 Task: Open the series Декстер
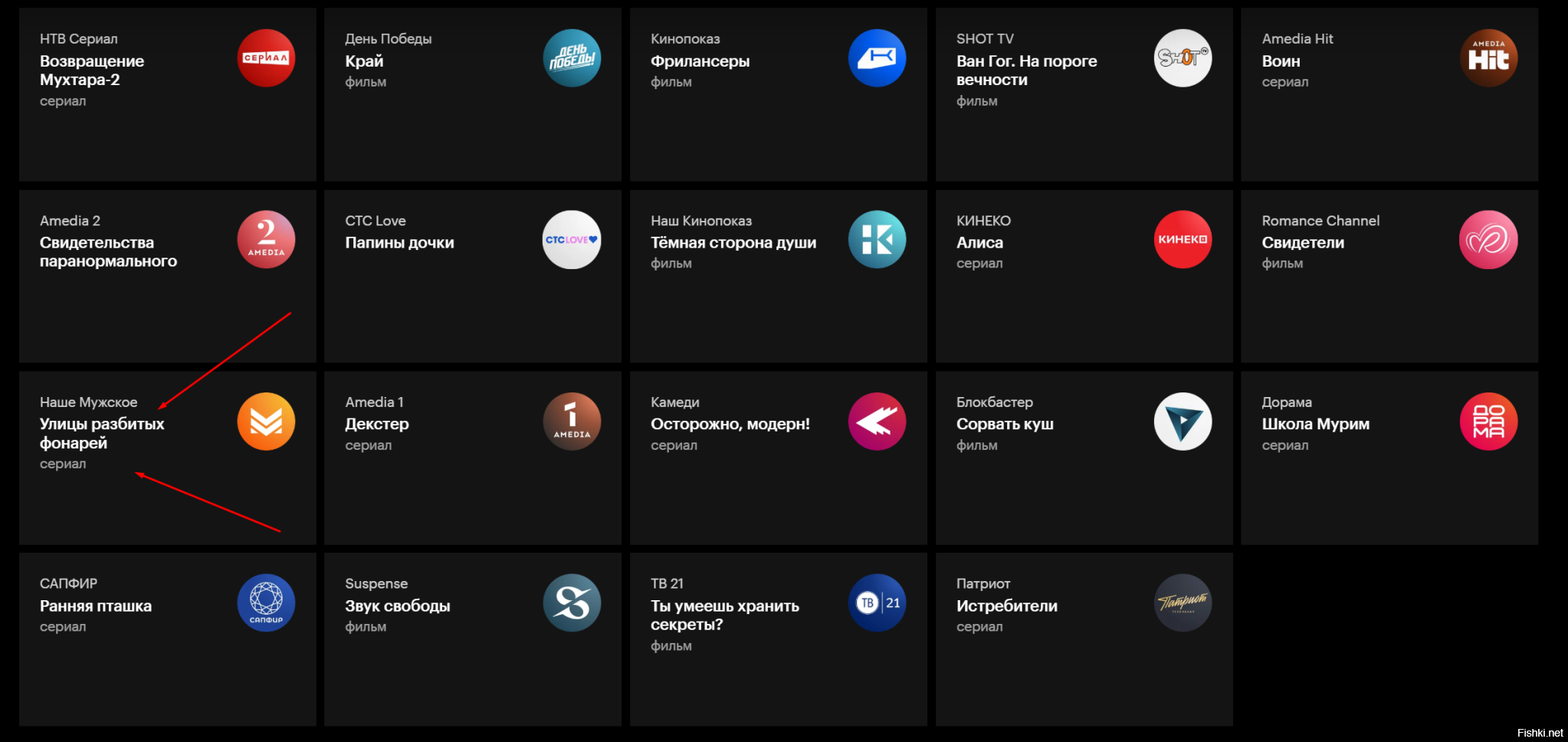(376, 425)
